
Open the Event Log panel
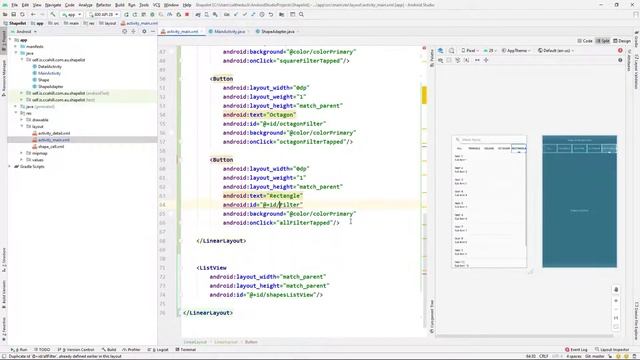coord(576,350)
